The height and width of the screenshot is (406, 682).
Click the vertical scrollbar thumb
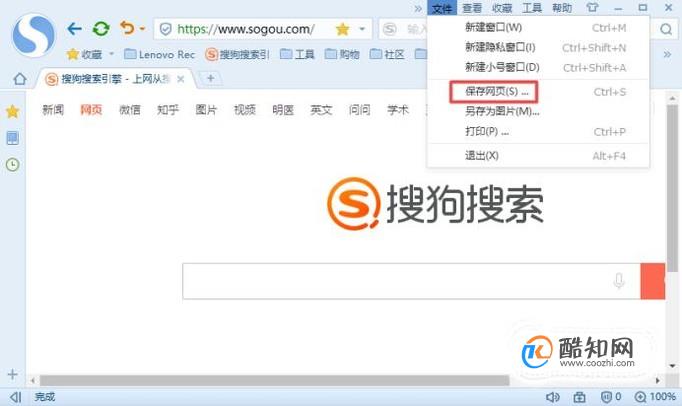click(672, 188)
